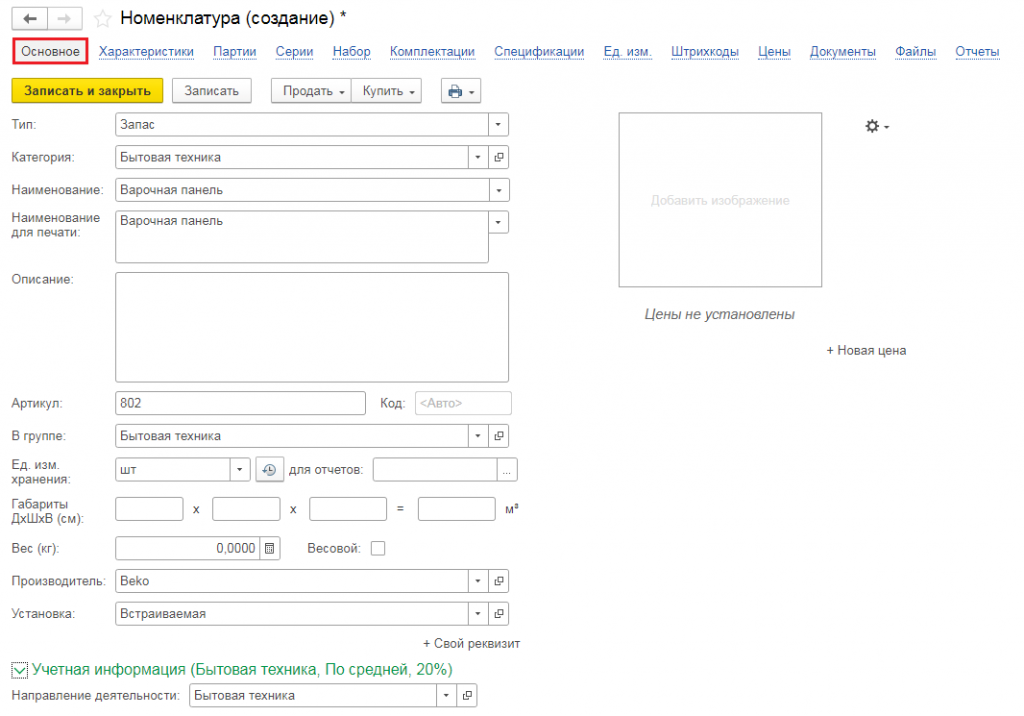1024x716 pixels.
Task: Click Записать и закрыть button
Action: [x=88, y=91]
